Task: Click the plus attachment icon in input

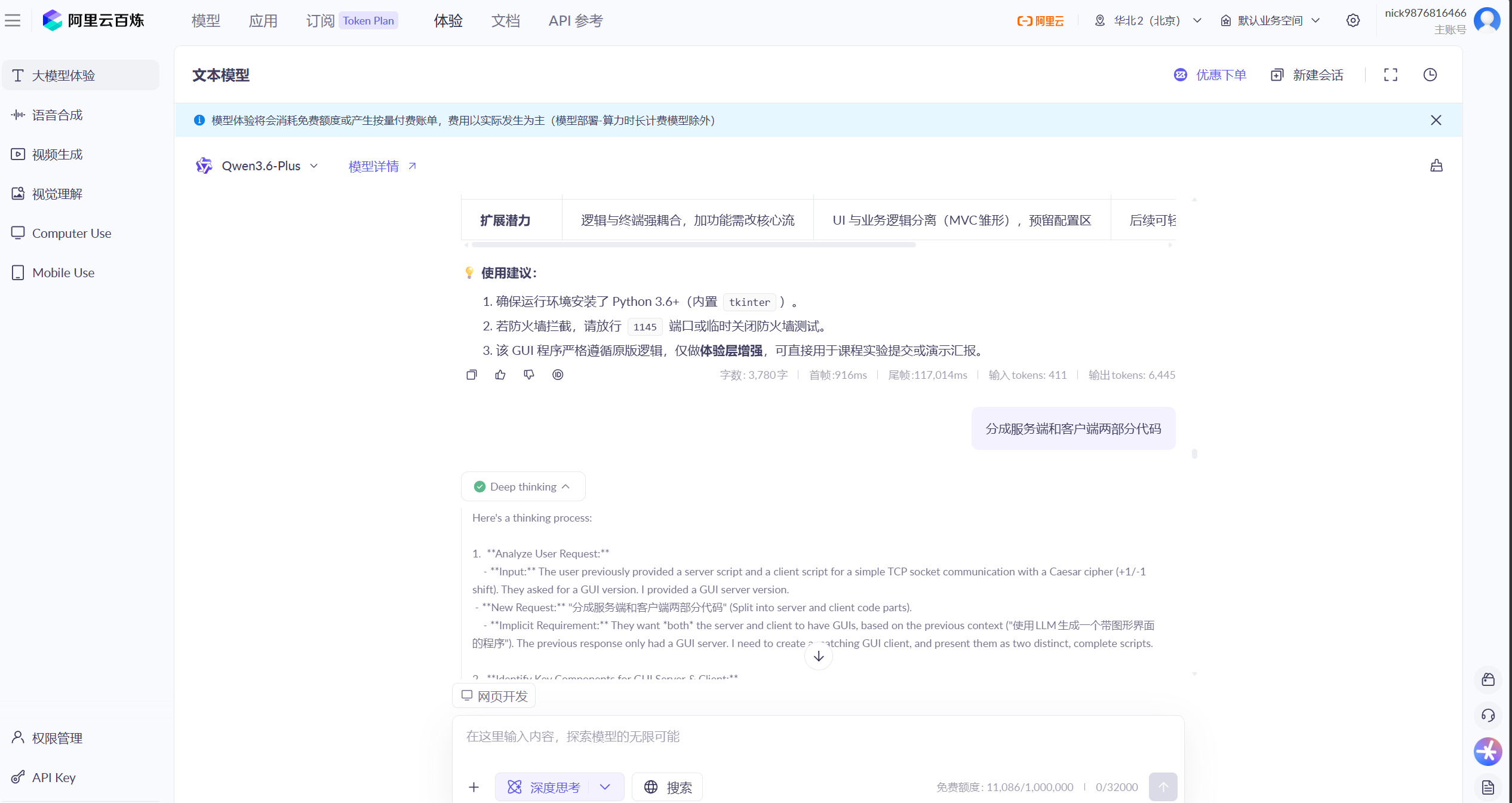Action: [x=474, y=787]
